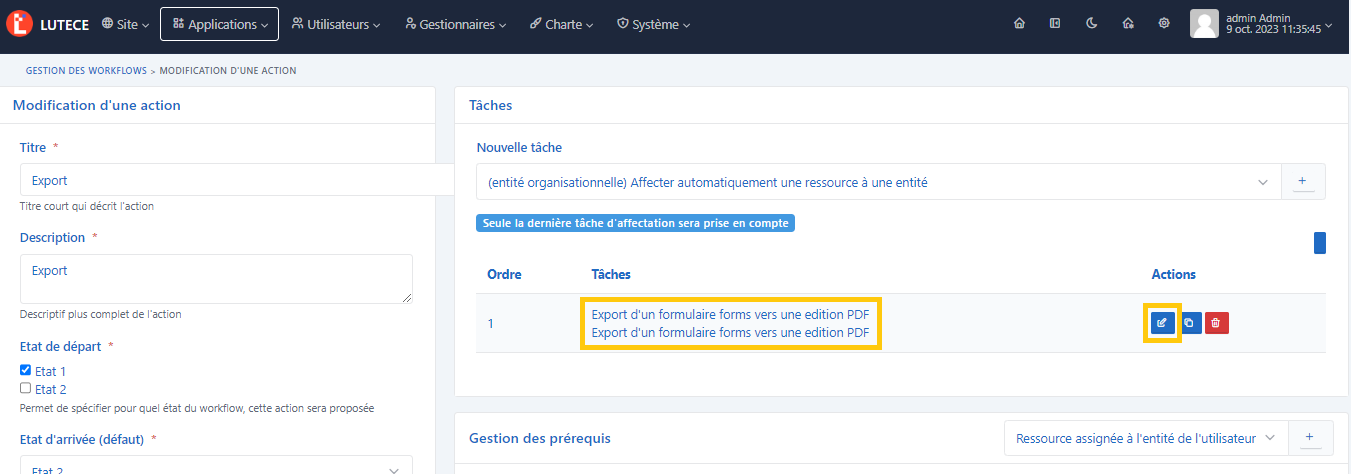Open the settings gear icon in header
This screenshot has height=474, width=1351.
click(x=1164, y=24)
